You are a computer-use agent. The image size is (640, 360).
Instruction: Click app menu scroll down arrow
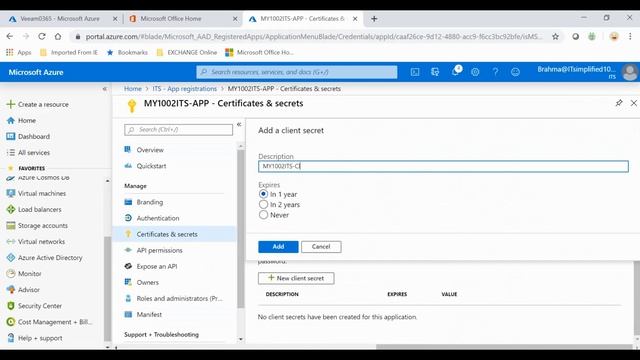tap(240, 339)
